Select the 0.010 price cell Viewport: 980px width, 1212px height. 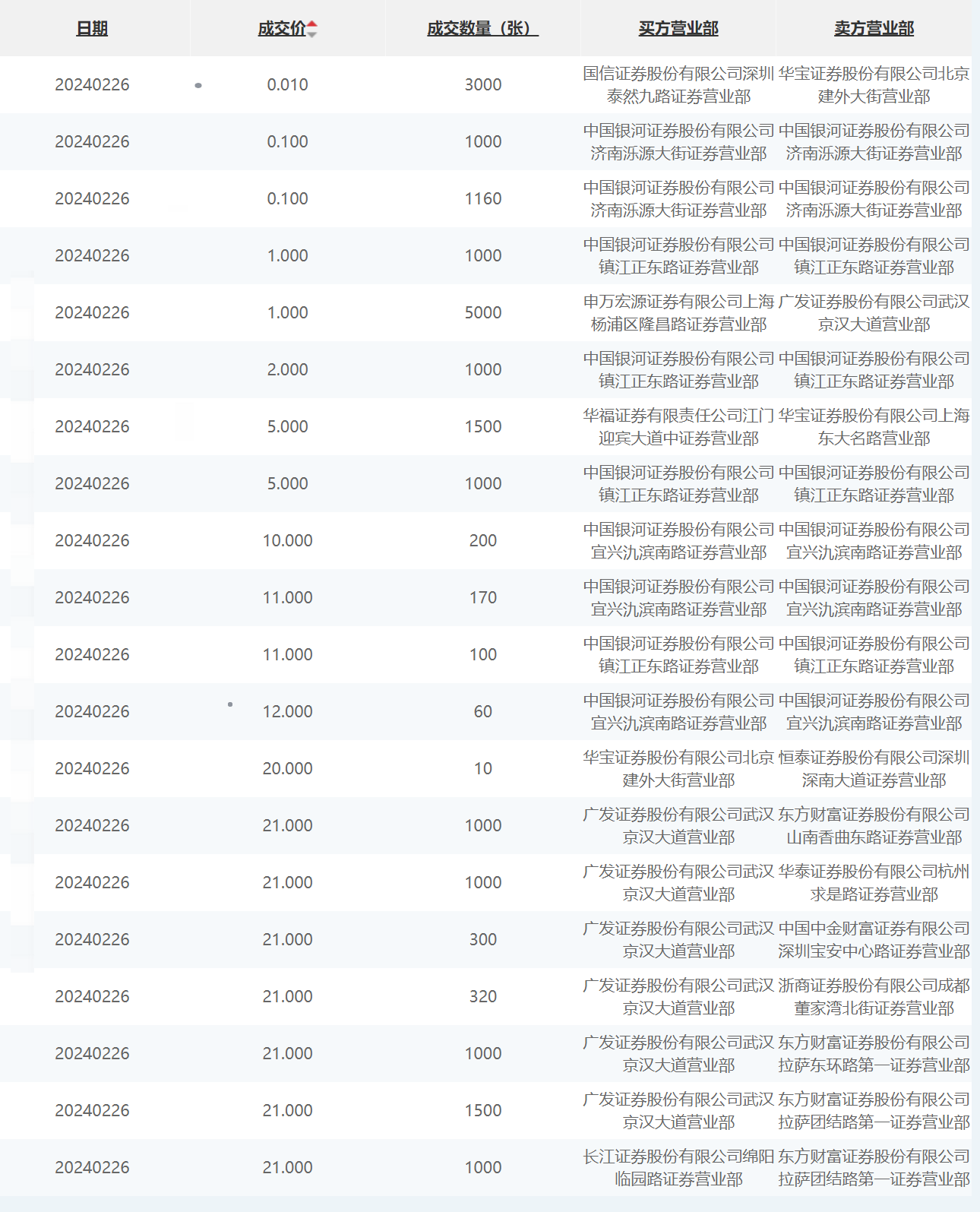(x=288, y=84)
